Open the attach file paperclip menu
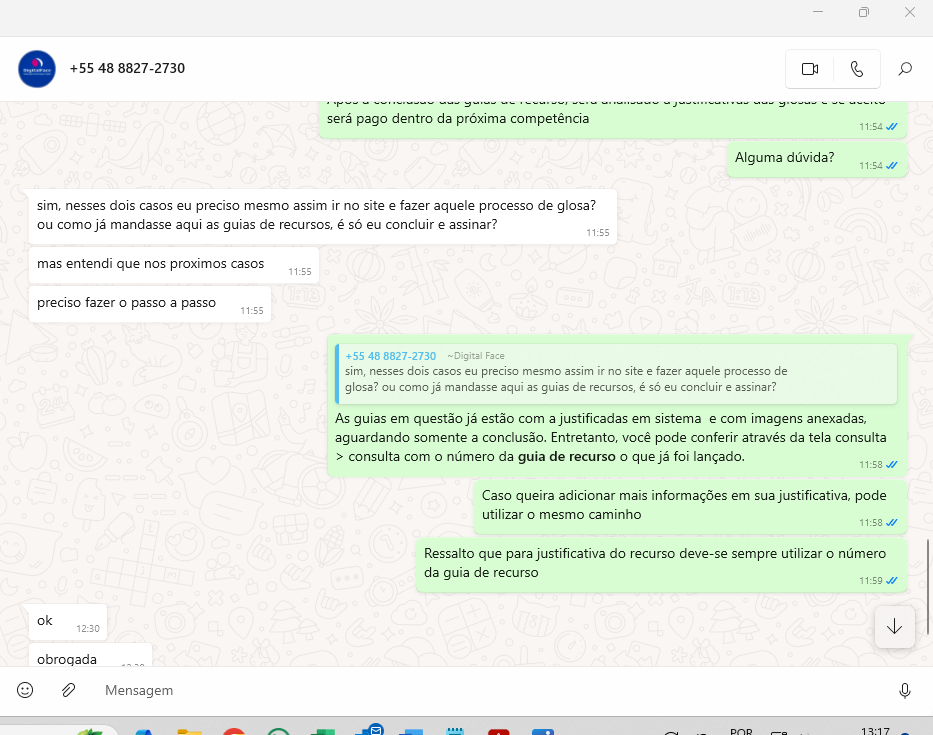933x735 pixels. pyautogui.click(x=68, y=690)
